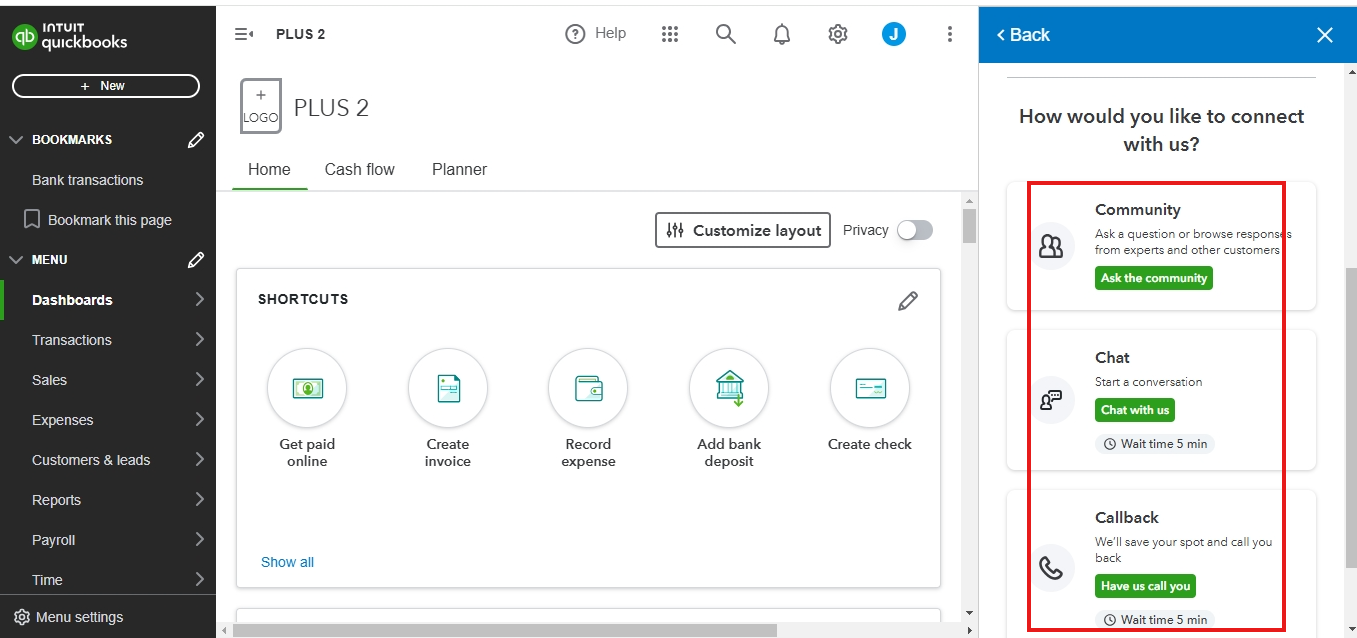Click the search magnifier icon
Screen dimensions: 1357x638
(726, 34)
